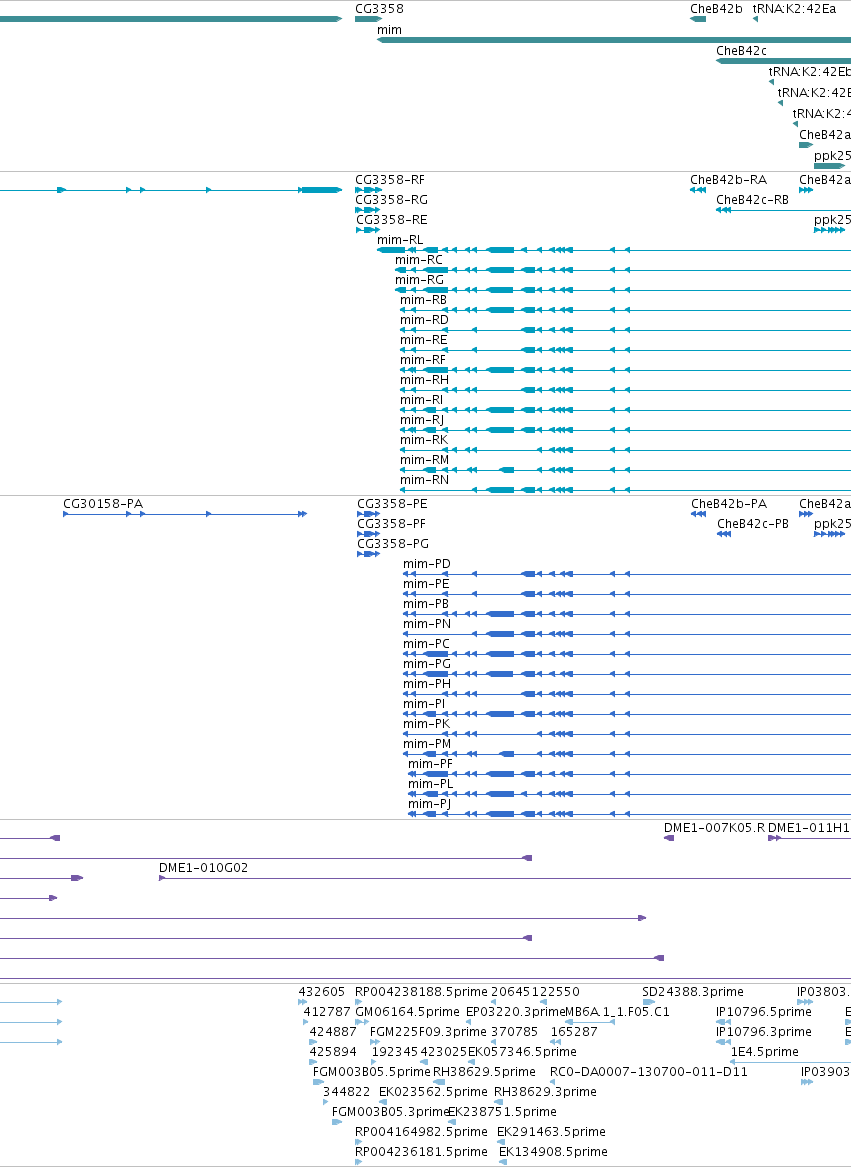851x1167 pixels.
Task: Click the FGM225F09.3prime EST label
Action: 428,1032
